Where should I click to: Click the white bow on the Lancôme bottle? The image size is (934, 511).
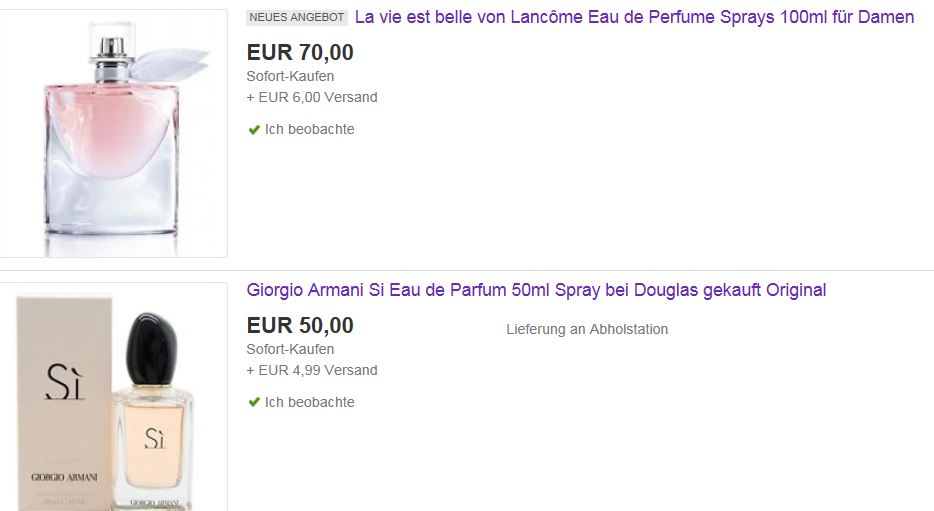click(170, 64)
